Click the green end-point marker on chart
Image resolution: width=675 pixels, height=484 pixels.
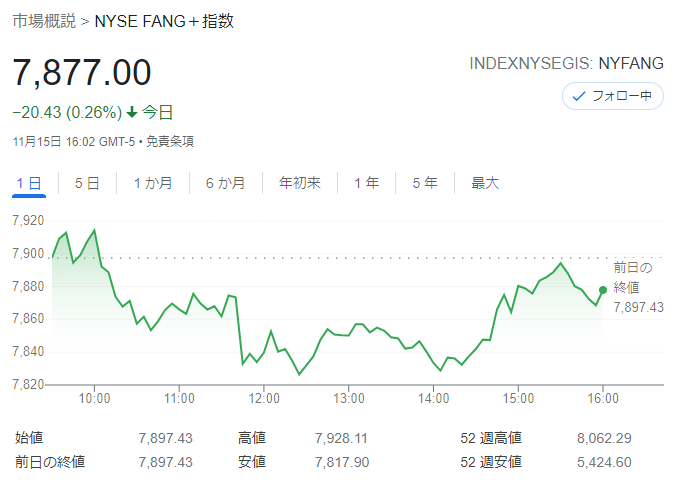point(603,290)
